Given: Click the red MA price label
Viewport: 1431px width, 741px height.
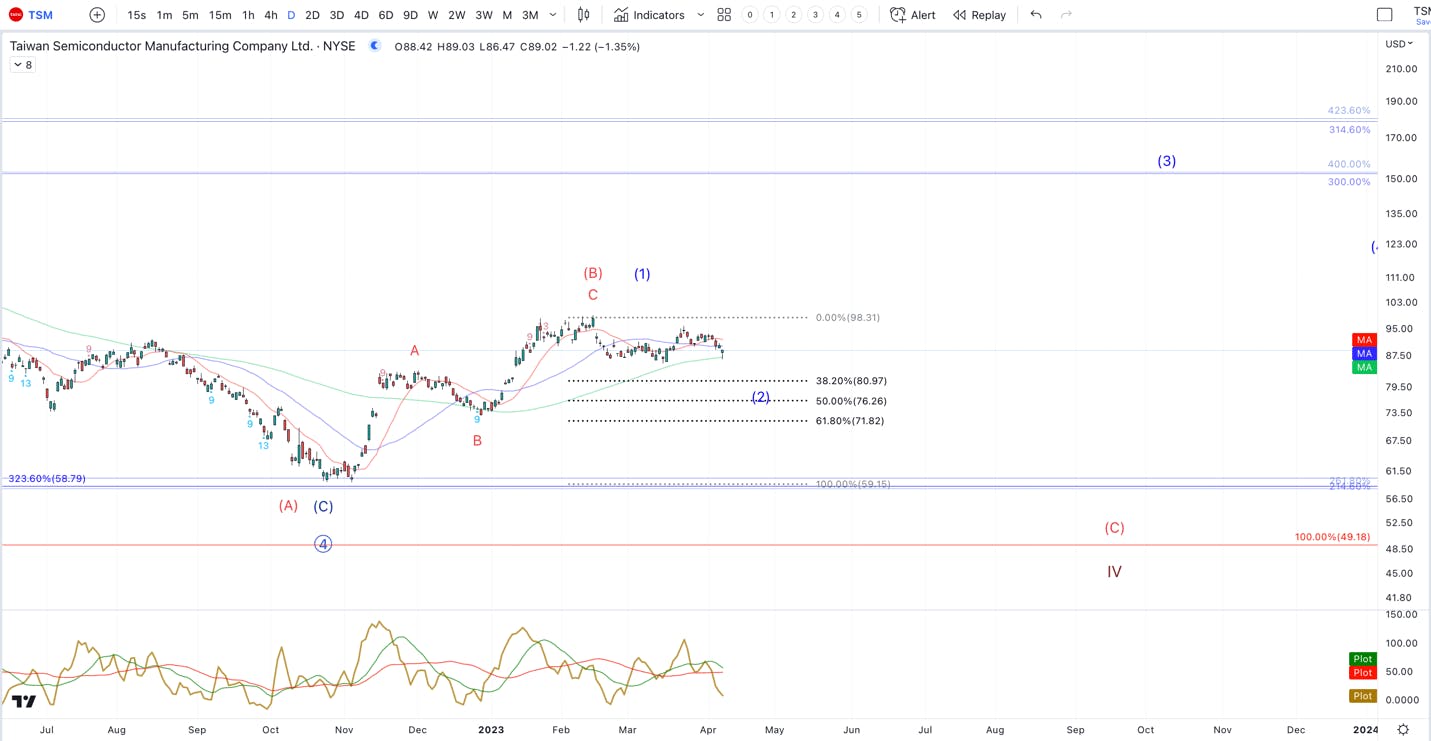Looking at the screenshot, I should [x=1364, y=340].
